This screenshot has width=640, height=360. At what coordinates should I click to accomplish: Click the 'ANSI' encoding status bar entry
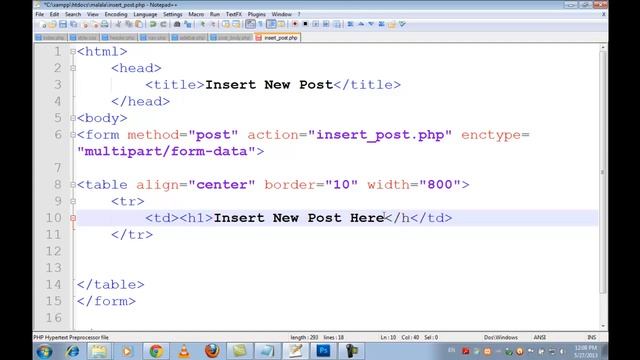[540, 338]
